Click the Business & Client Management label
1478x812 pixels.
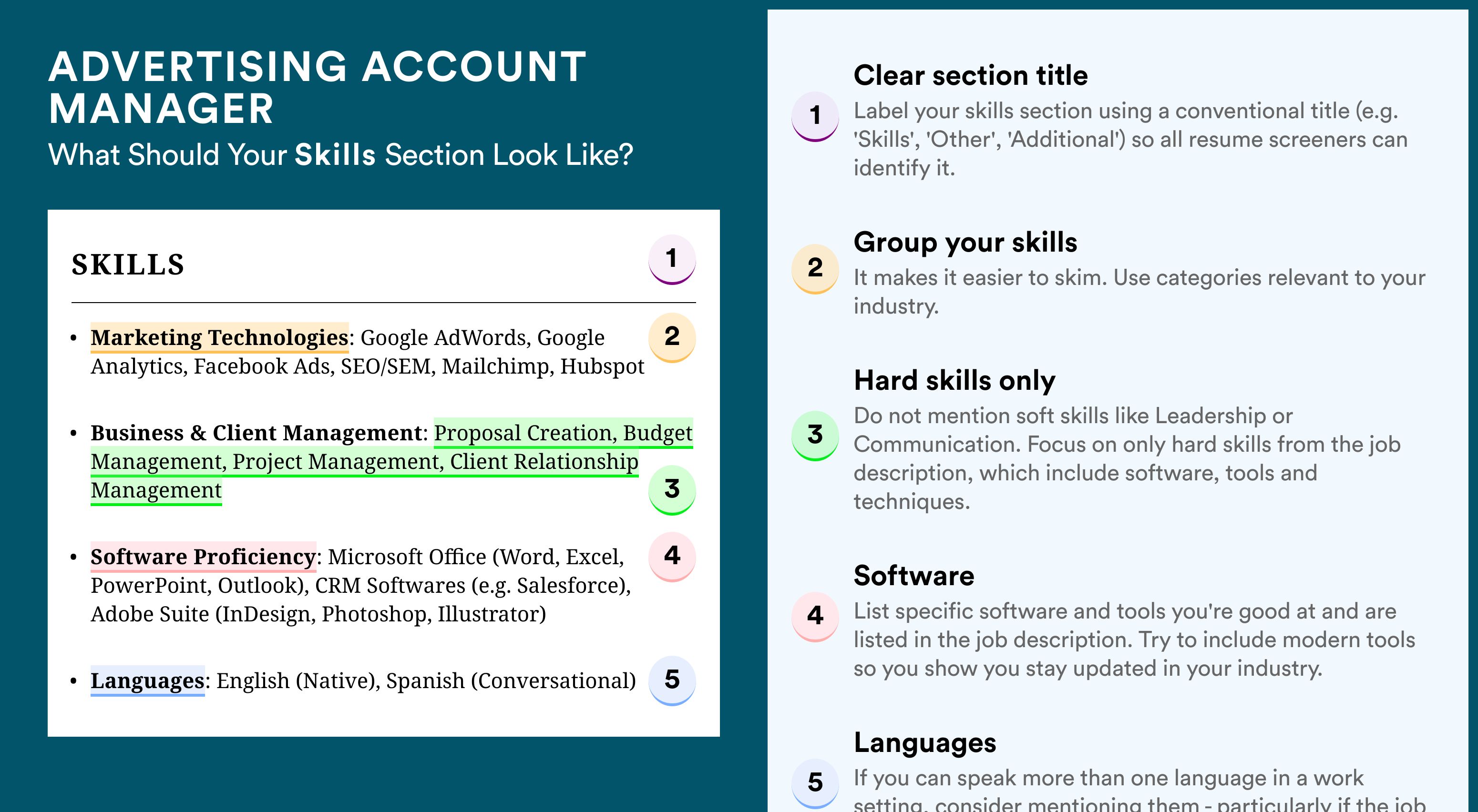click(x=257, y=433)
